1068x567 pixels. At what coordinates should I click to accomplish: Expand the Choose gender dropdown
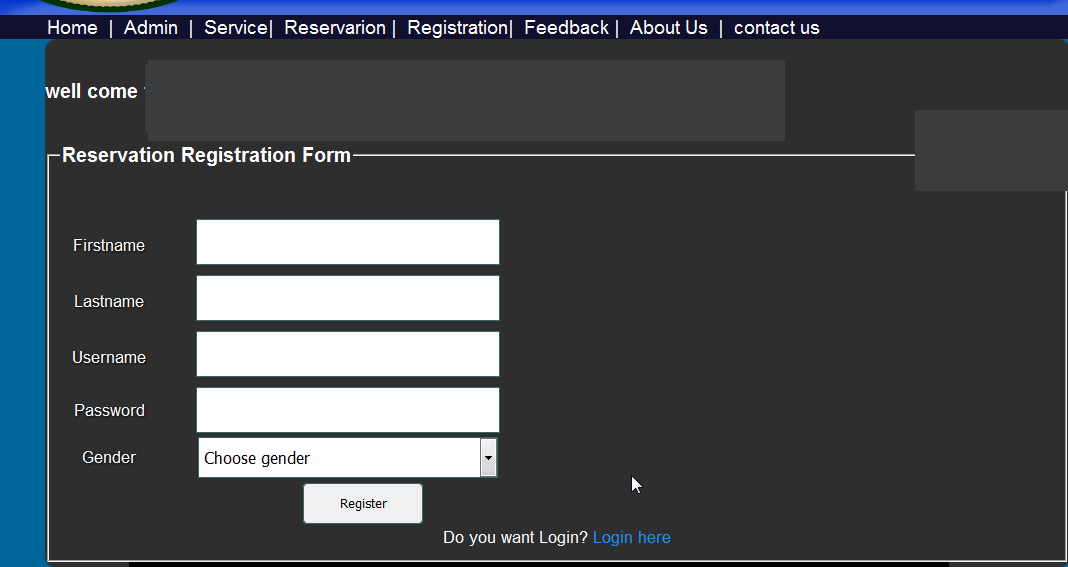[x=347, y=458]
